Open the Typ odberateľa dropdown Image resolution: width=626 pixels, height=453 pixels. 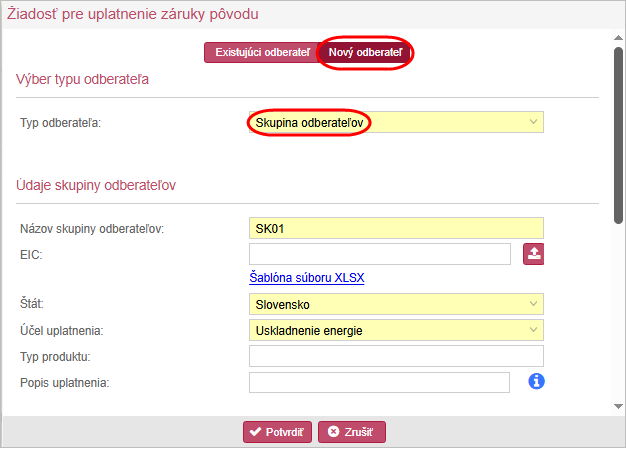pos(396,122)
